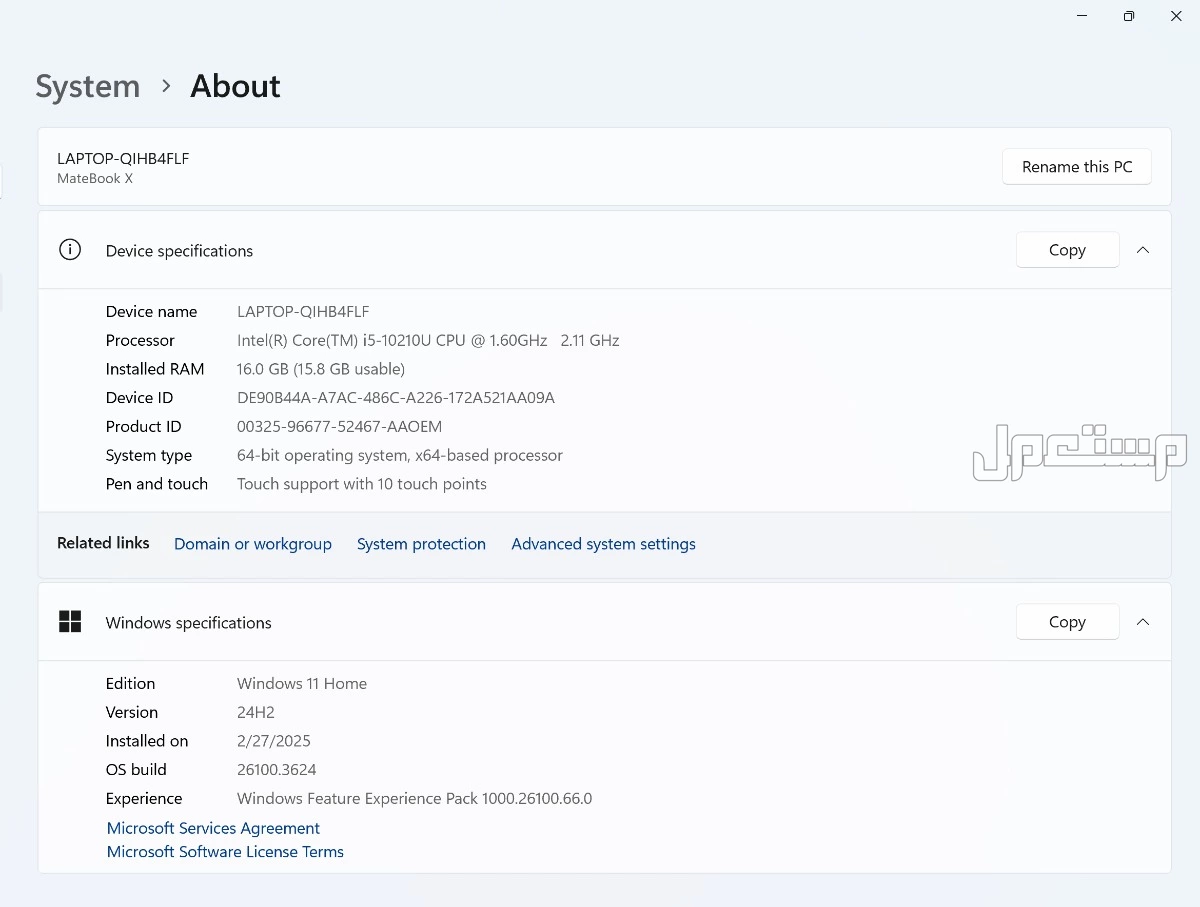Click the System type value 64-bit operating system
This screenshot has height=907, width=1200.
point(400,456)
